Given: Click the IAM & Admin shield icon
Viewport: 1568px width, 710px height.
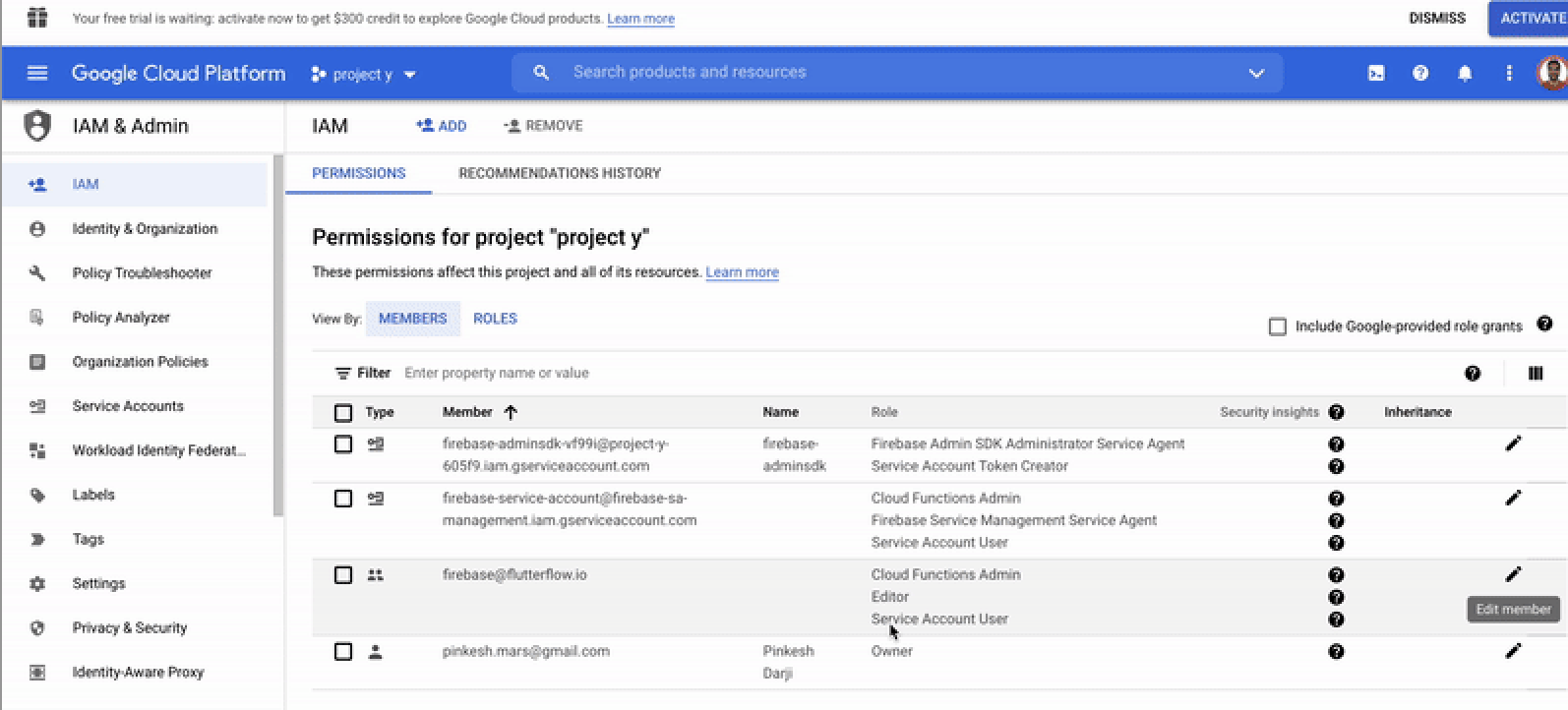Looking at the screenshot, I should click(x=37, y=126).
